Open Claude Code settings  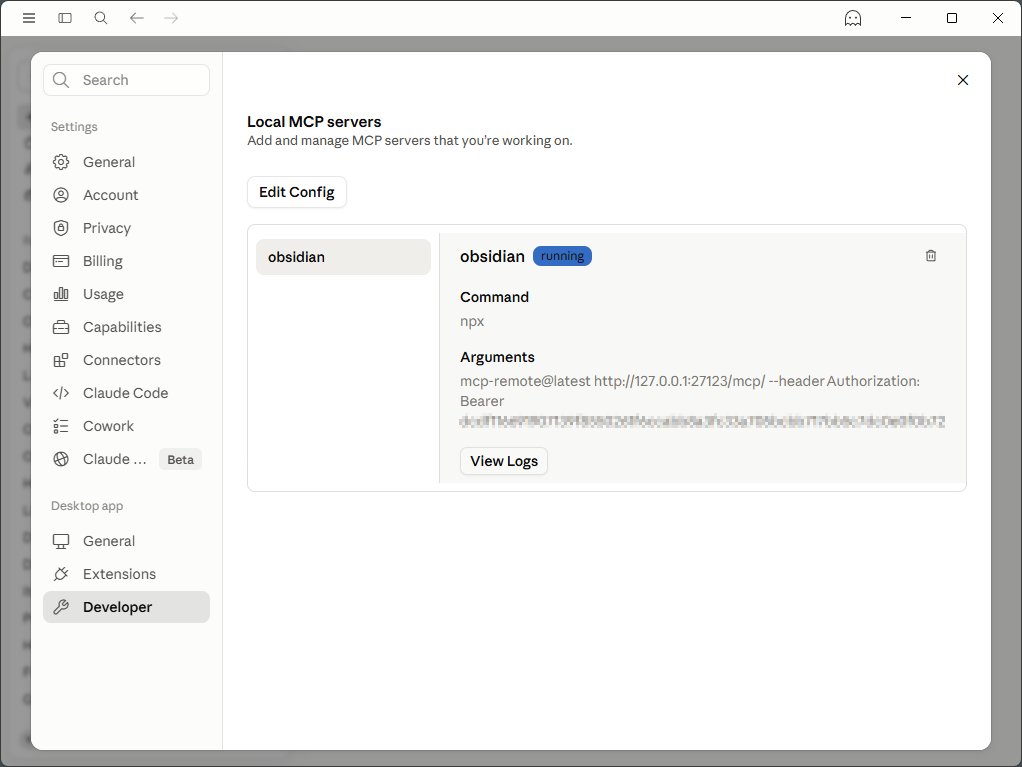(x=126, y=394)
